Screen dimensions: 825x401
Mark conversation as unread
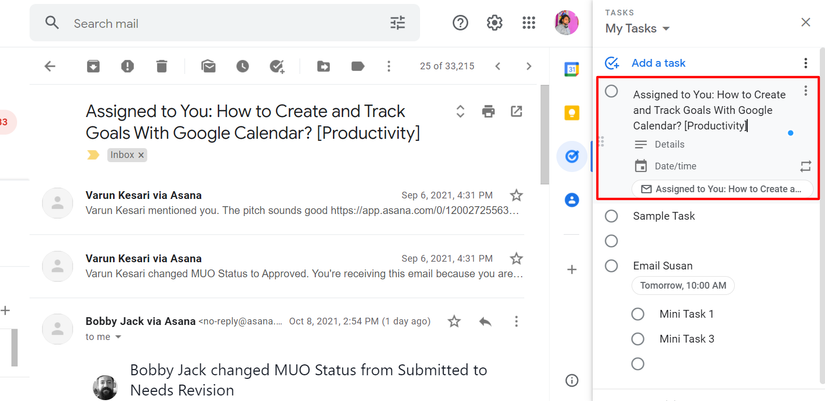click(x=208, y=66)
